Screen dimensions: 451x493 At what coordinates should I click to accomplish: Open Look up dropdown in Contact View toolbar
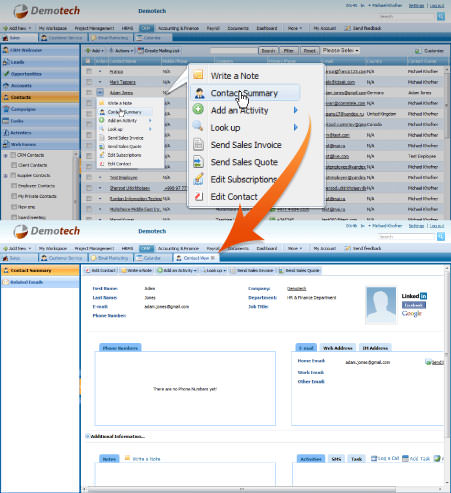(215, 270)
